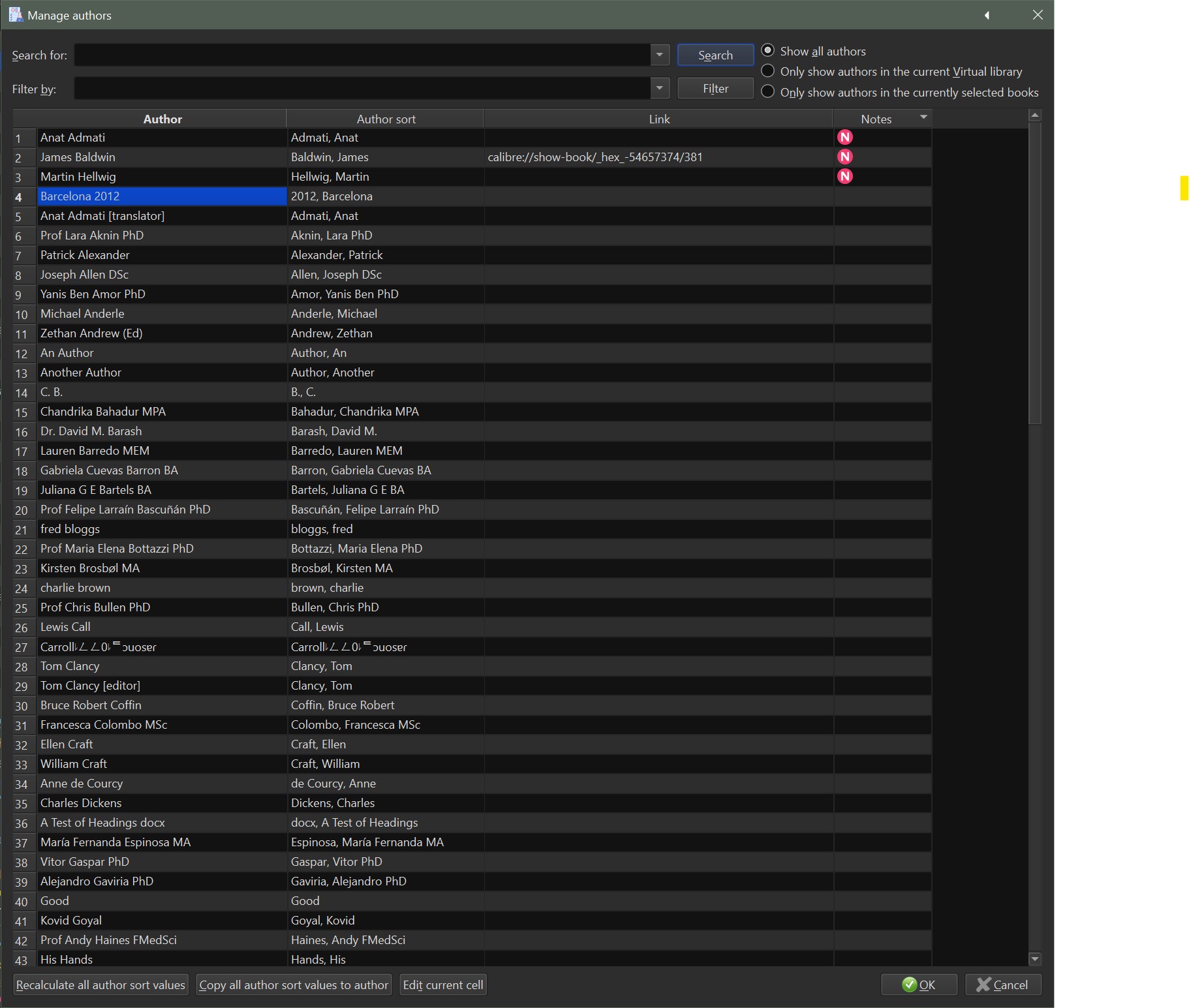Select author Charles Dickens

click(162, 802)
